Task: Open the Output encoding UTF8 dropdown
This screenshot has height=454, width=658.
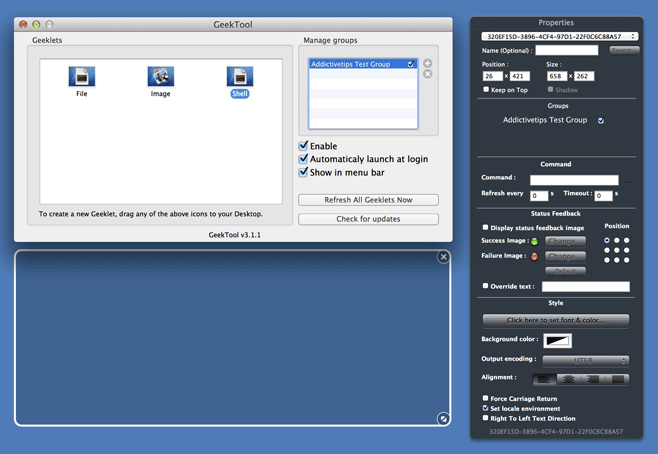Action: tap(586, 360)
